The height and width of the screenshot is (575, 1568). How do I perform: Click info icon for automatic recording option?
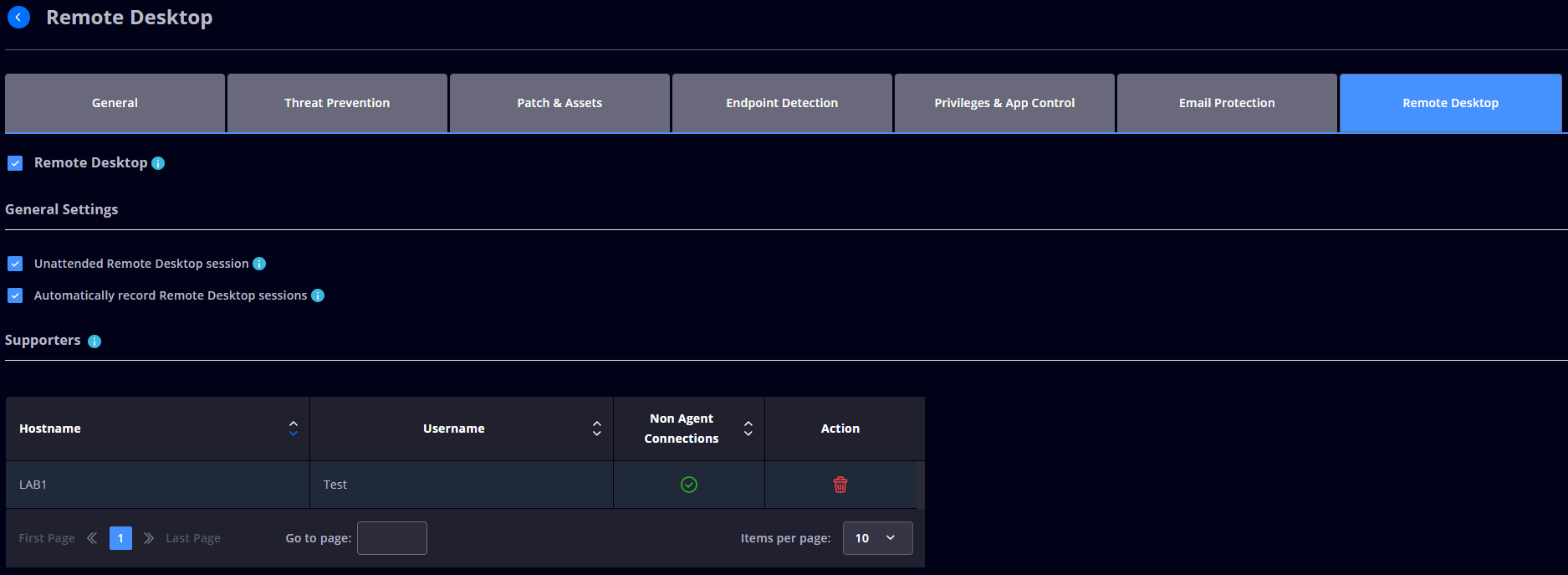[x=318, y=295]
